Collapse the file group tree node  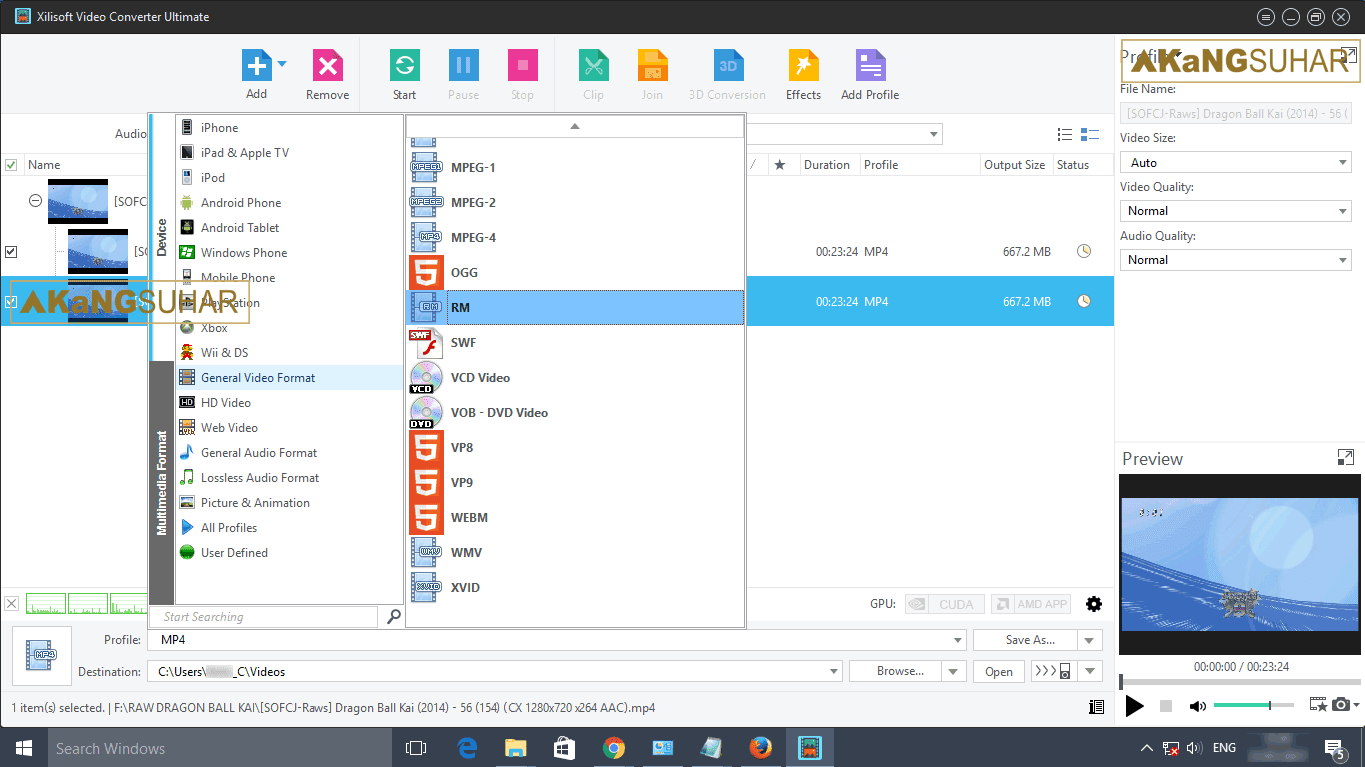[x=35, y=201]
